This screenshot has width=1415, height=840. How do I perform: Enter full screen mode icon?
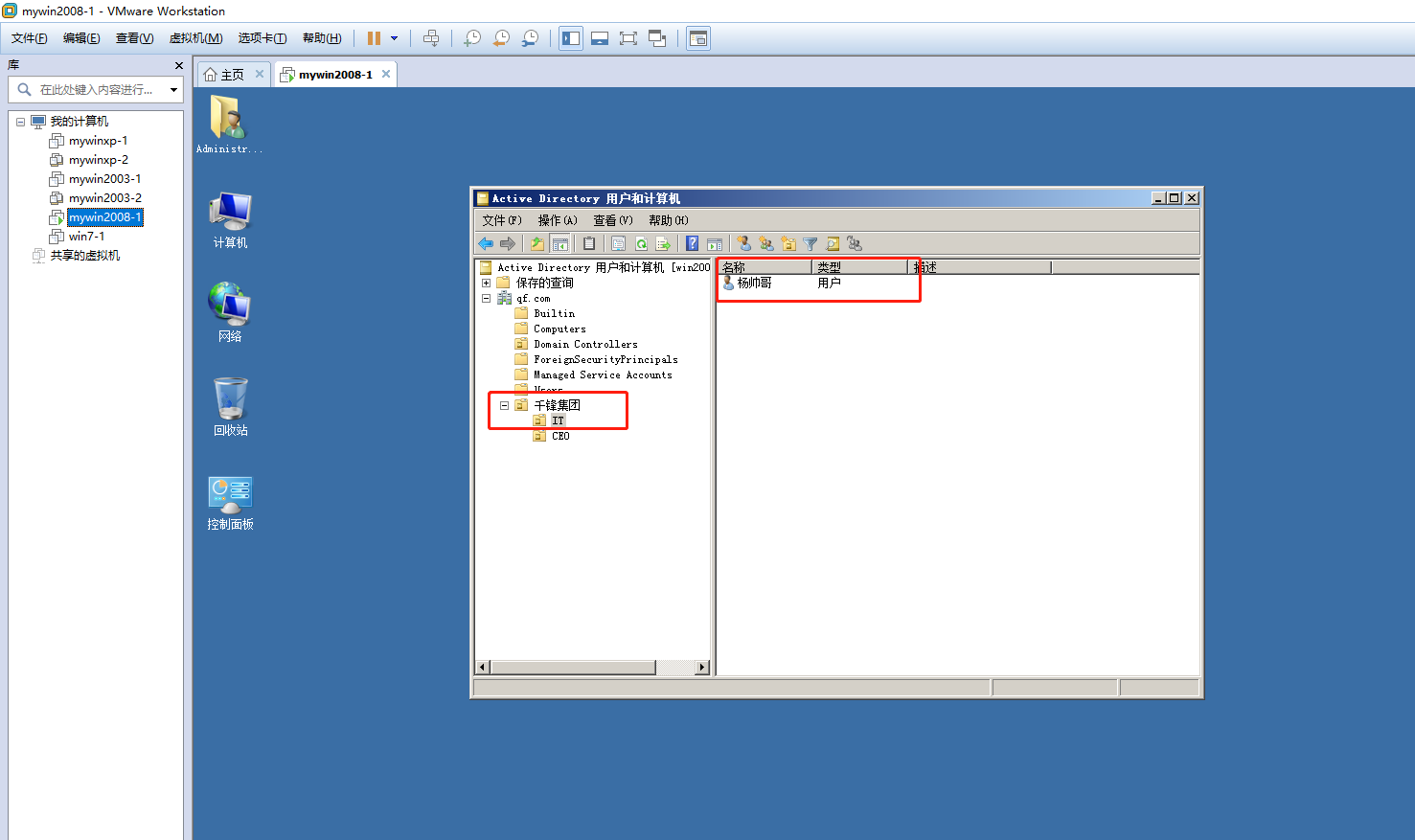(628, 38)
